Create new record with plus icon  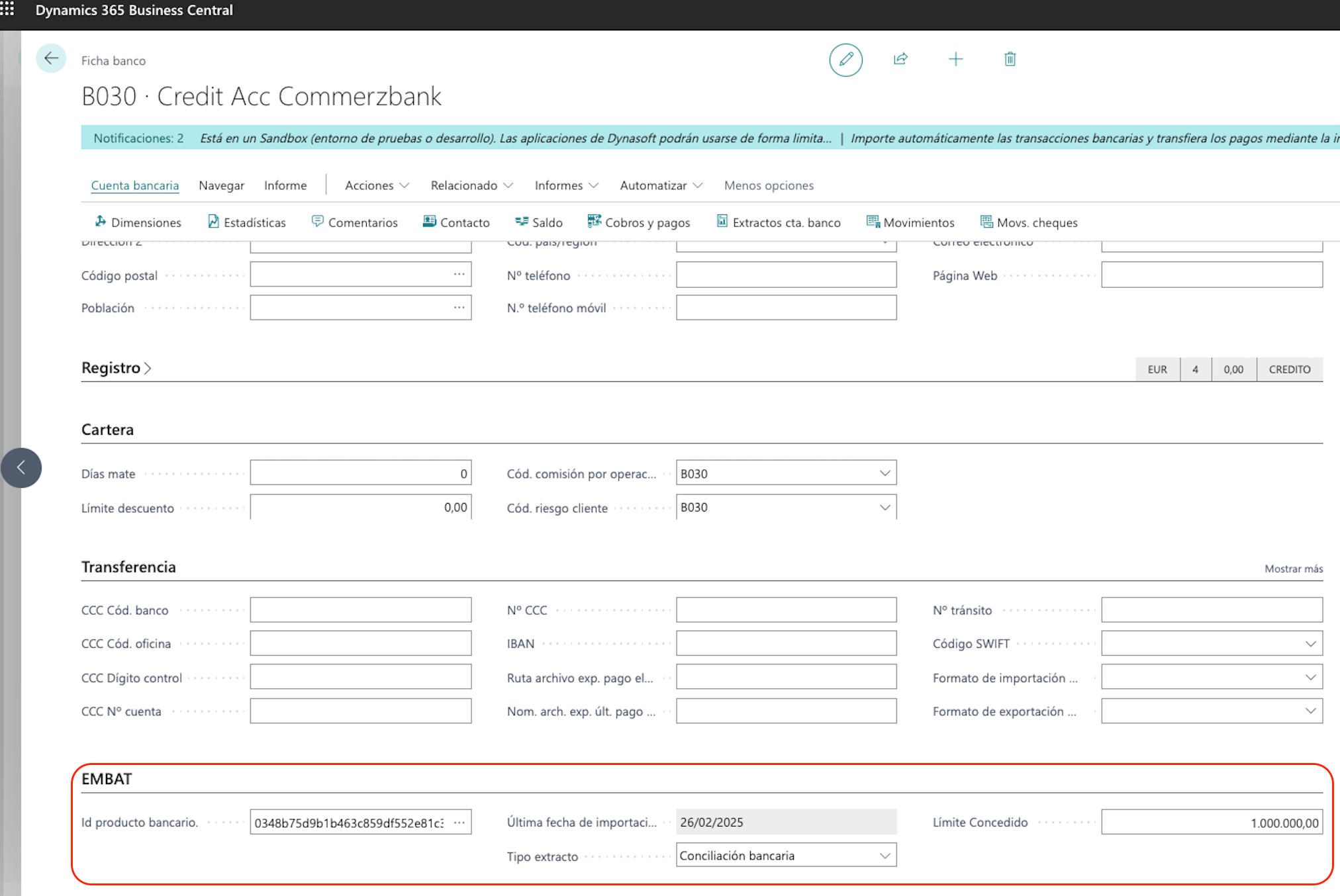(955, 59)
